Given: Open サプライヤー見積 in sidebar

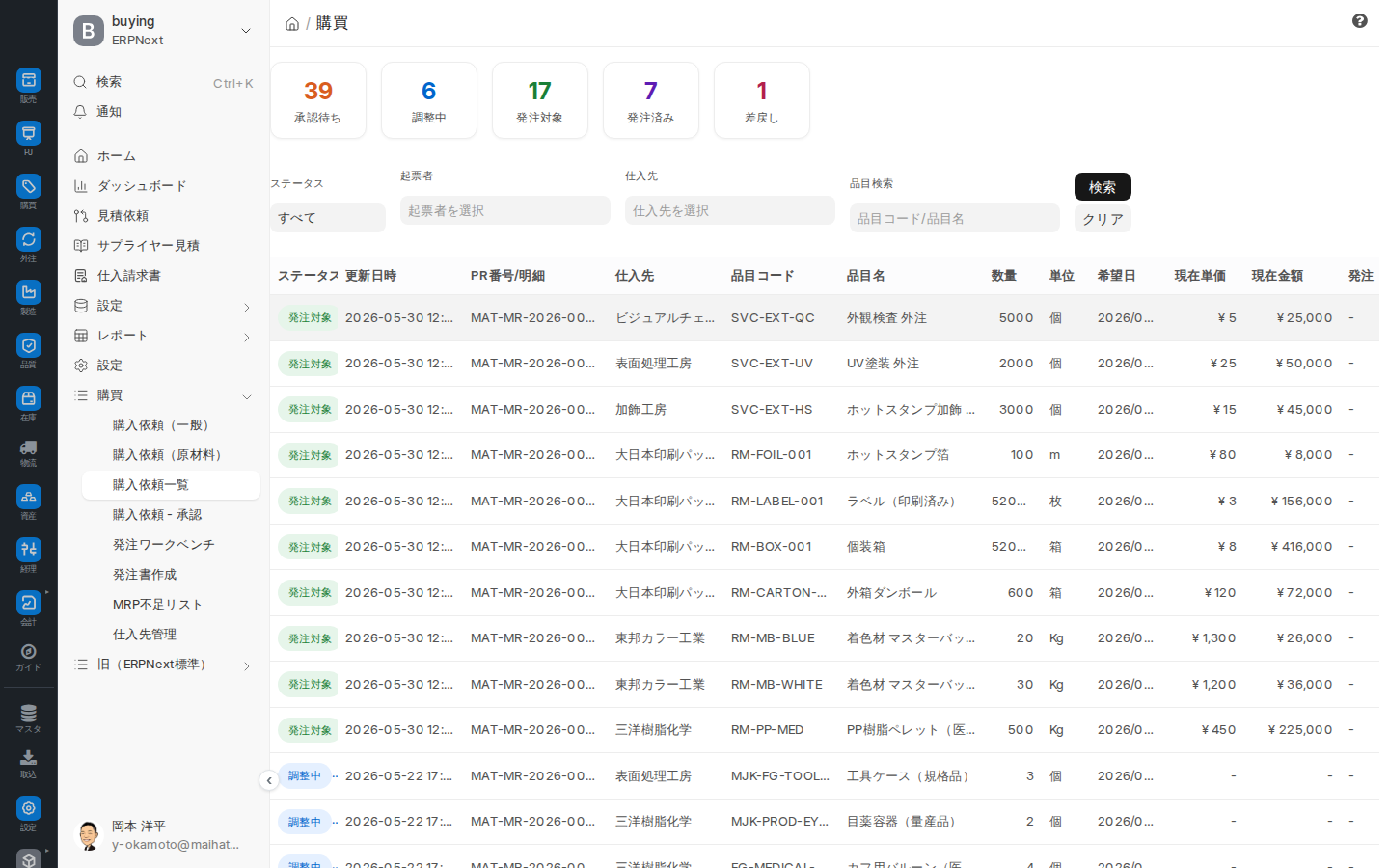Looking at the screenshot, I should 148,246.
